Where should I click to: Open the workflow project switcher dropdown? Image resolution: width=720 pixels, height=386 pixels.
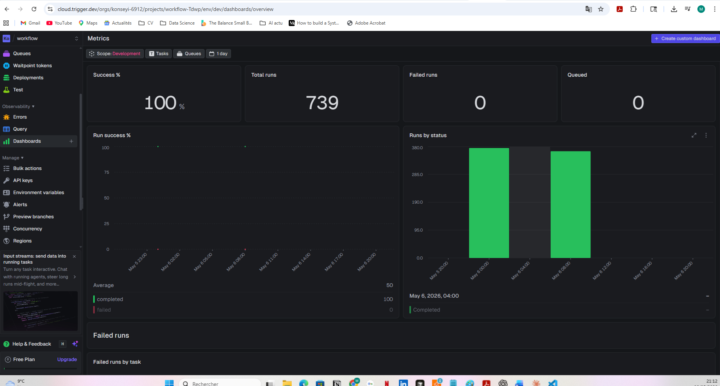[x=40, y=39]
